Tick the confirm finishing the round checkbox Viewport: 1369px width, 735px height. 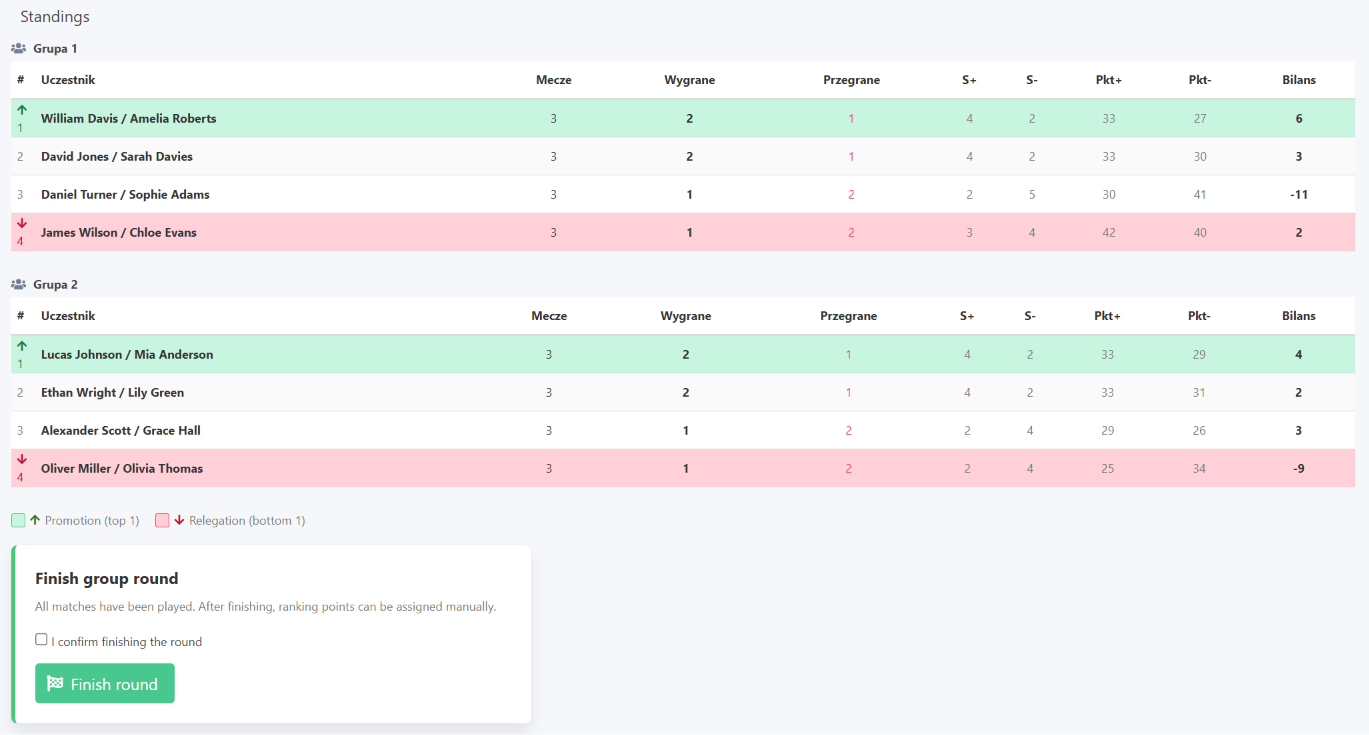41,640
